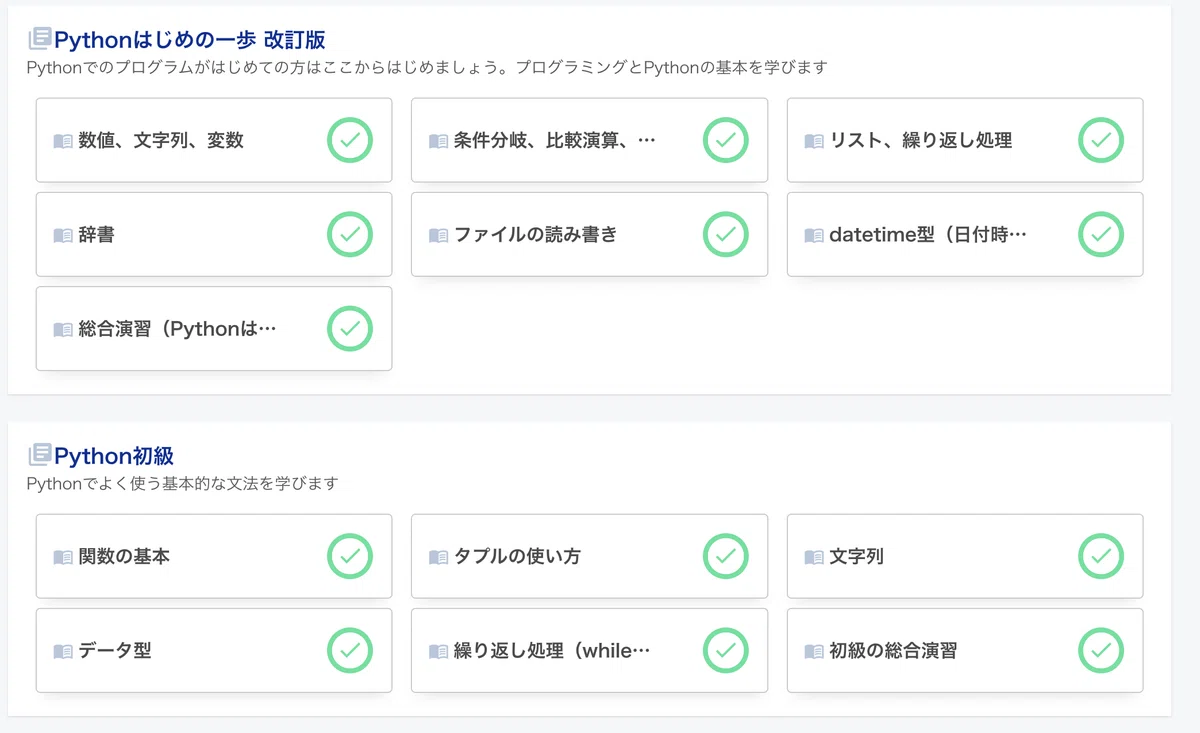
Task: Click the book icon beside データ型
Action: tap(63, 652)
